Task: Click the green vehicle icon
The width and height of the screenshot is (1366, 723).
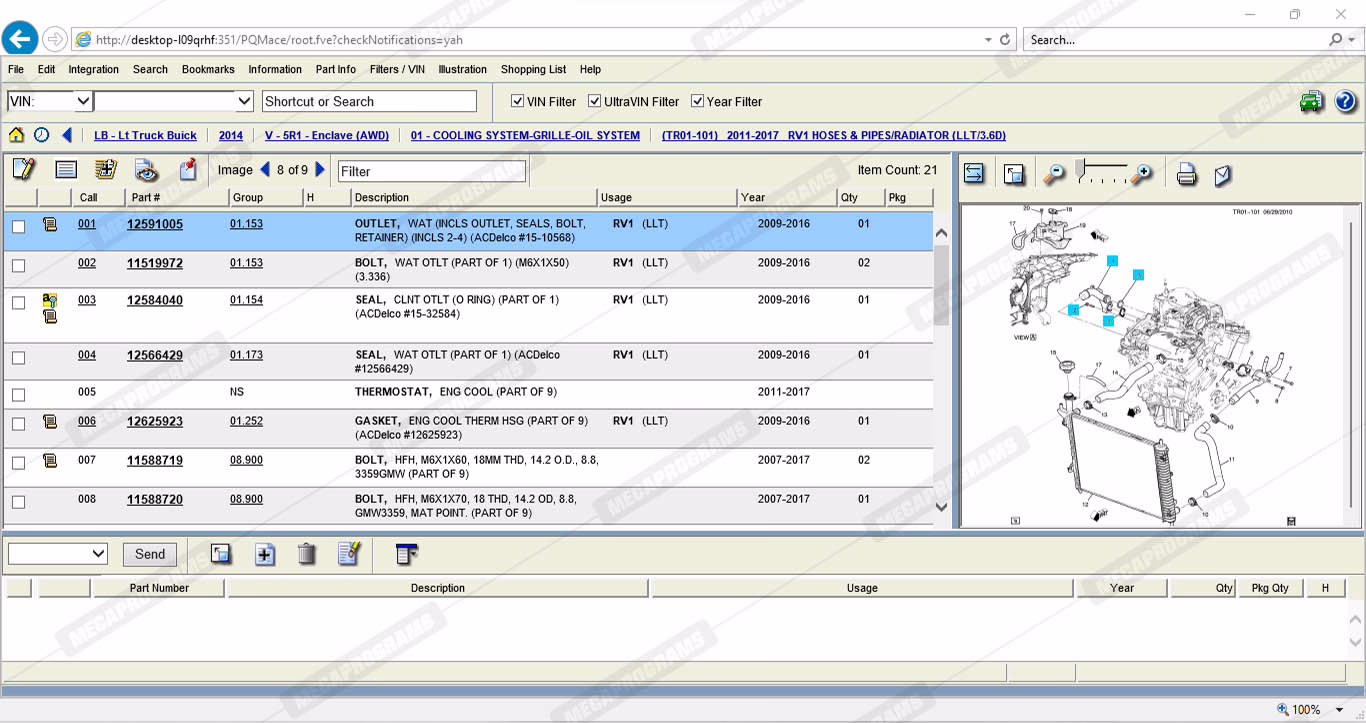Action: tap(1311, 101)
